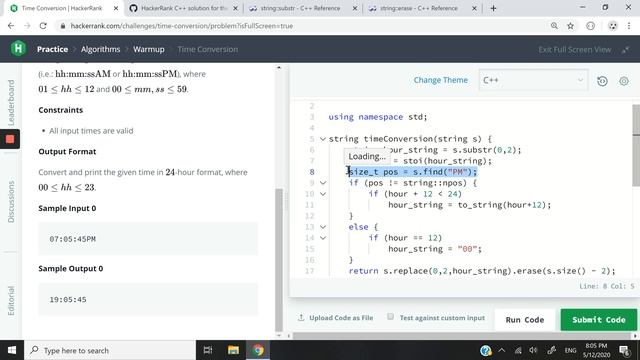Open the Editorial side tab
Image resolution: width=640 pixels, height=360 pixels.
(x=11, y=300)
